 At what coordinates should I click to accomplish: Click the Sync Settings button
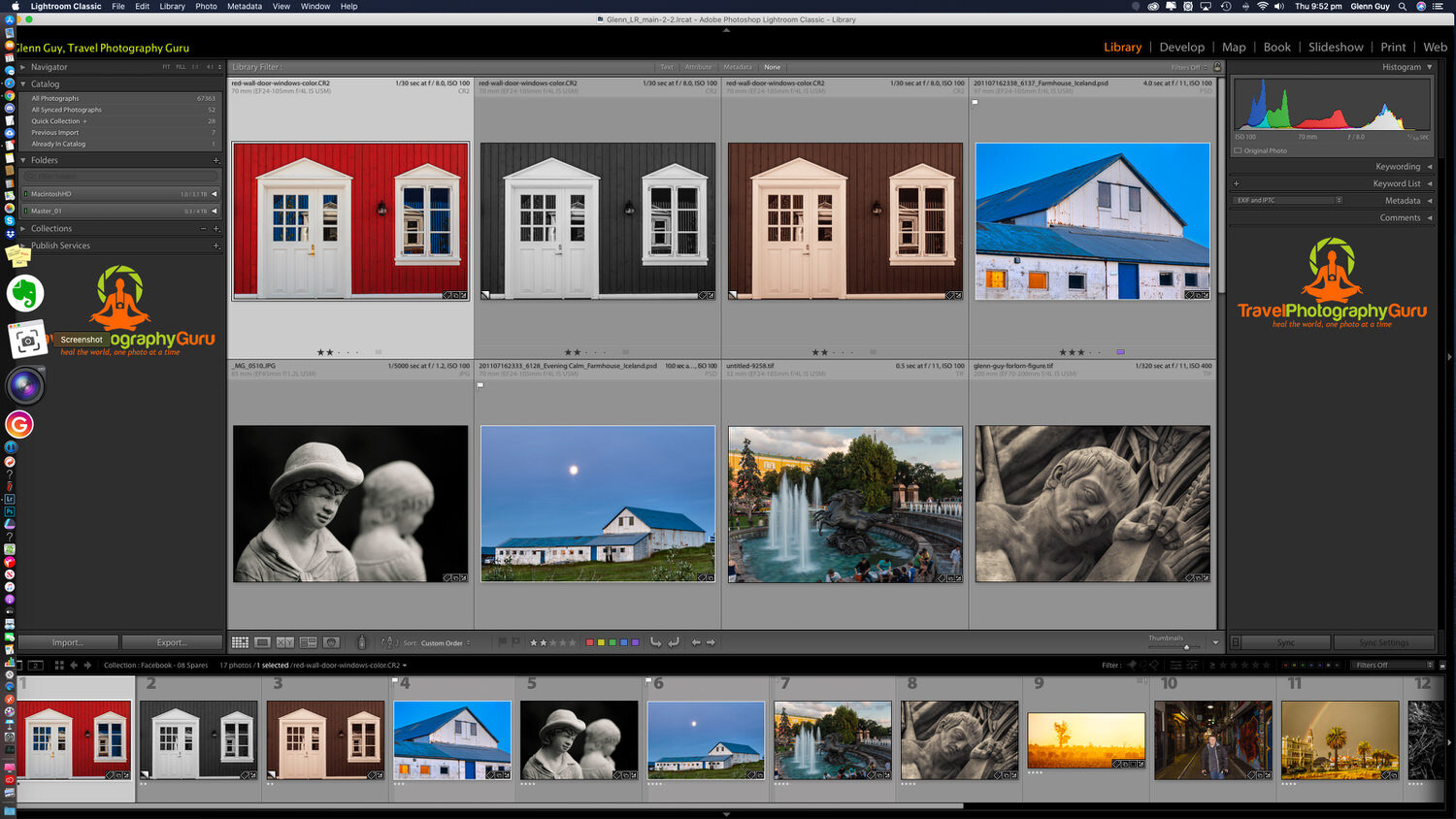(x=1384, y=642)
